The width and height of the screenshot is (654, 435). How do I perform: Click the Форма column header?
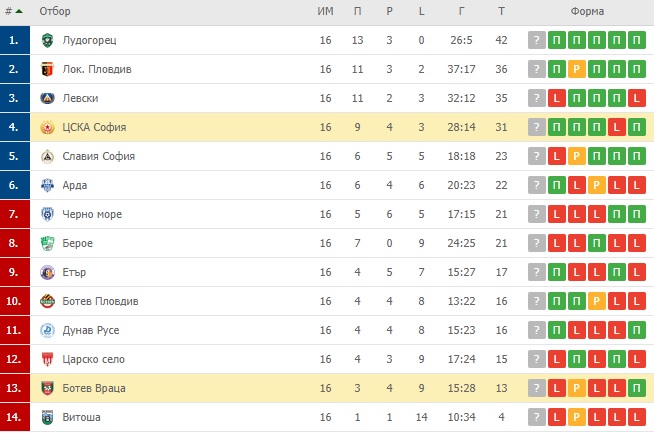point(587,11)
